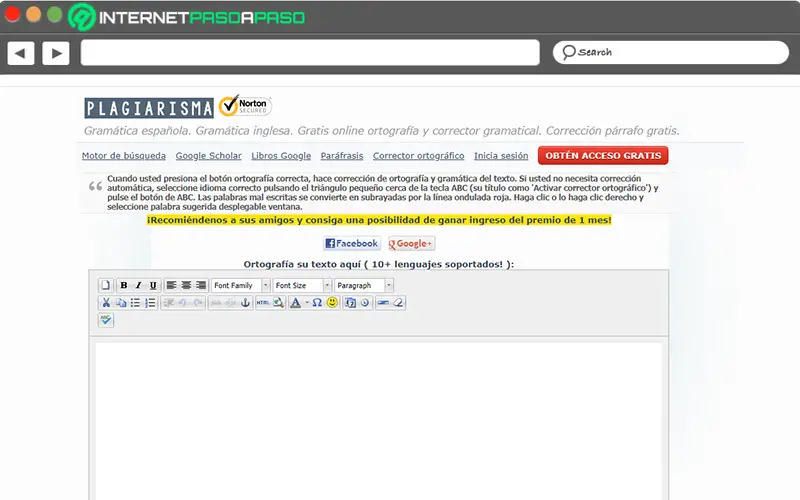Viewport: 800px width, 500px height.
Task: Click the Unlink icon
Action: [x=231, y=303]
